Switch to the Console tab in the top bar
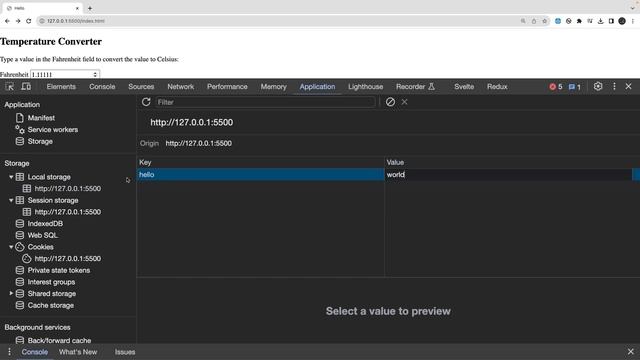 tap(102, 87)
